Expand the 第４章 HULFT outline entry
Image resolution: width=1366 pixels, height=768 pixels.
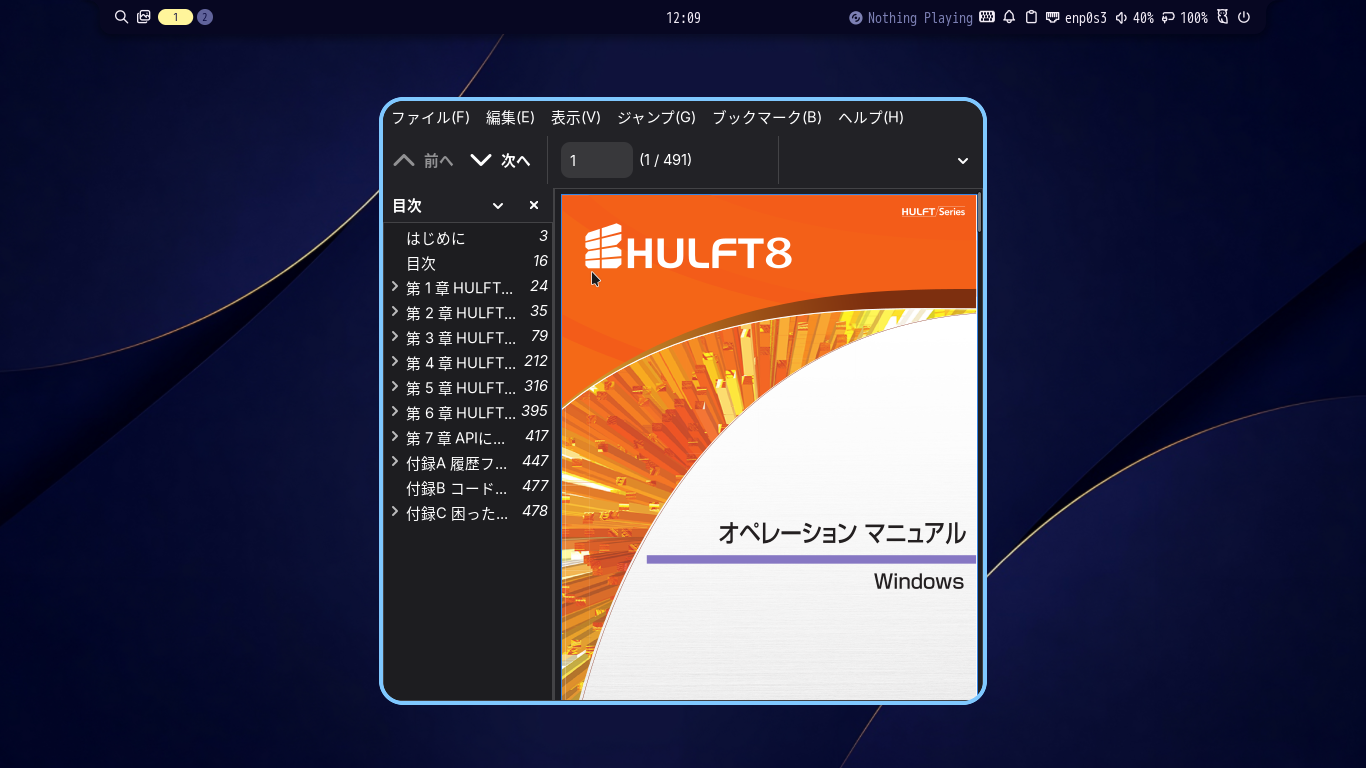click(395, 362)
